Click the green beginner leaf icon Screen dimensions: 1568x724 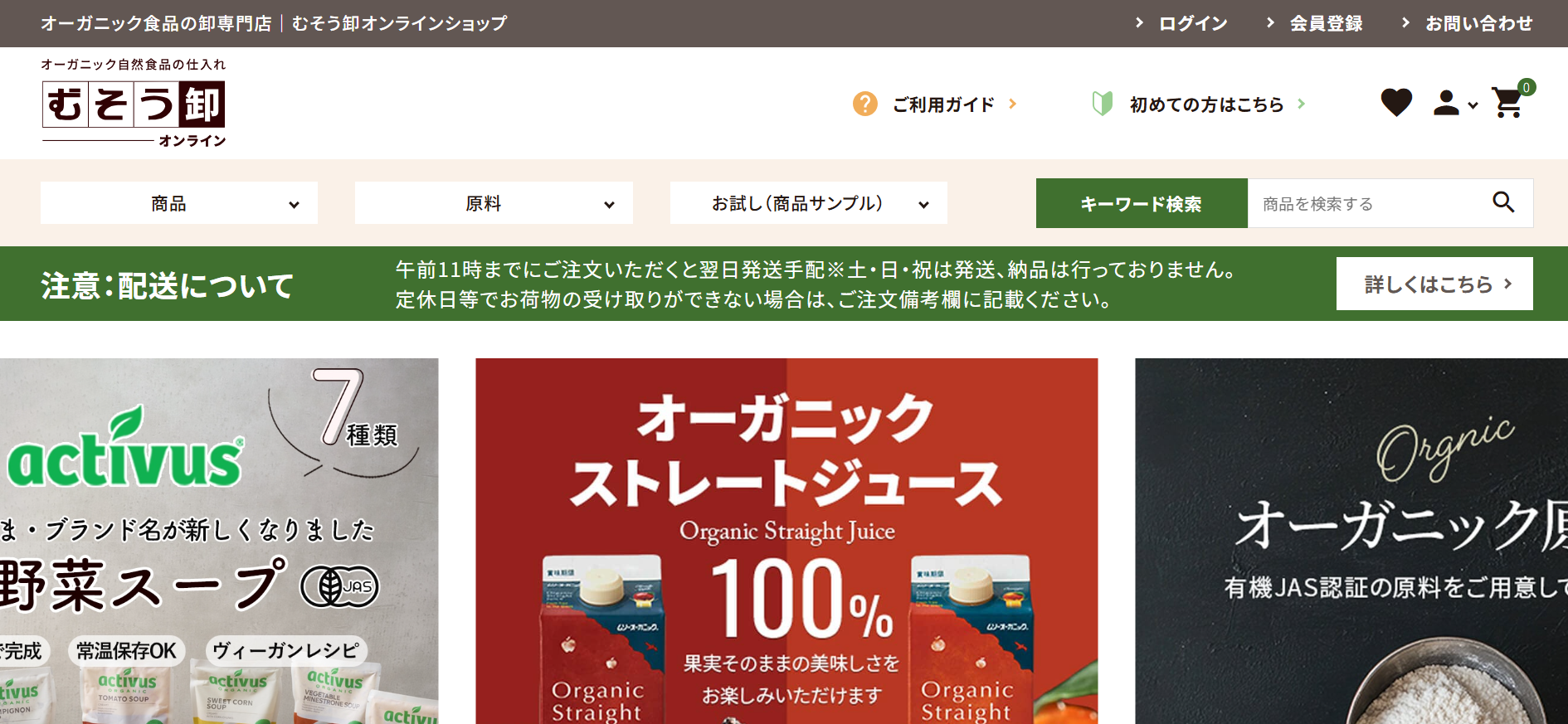(x=1103, y=104)
